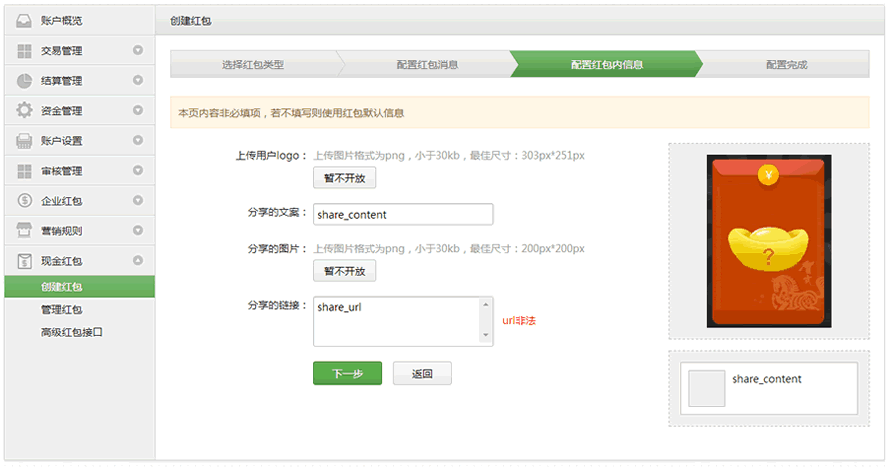Expand the 交易管理 arrow

[x=138, y=51]
